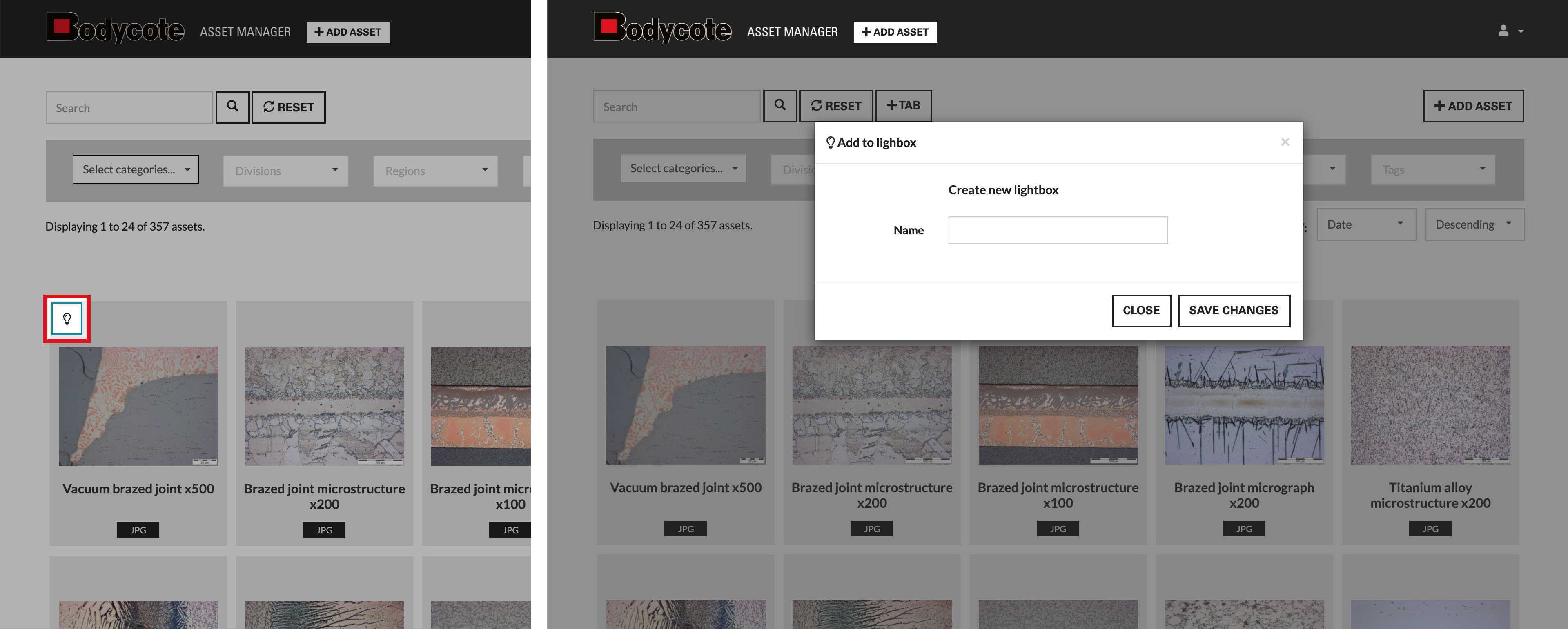The image size is (1568, 629).
Task: Click the Bodycote logo in right header
Action: point(662,29)
